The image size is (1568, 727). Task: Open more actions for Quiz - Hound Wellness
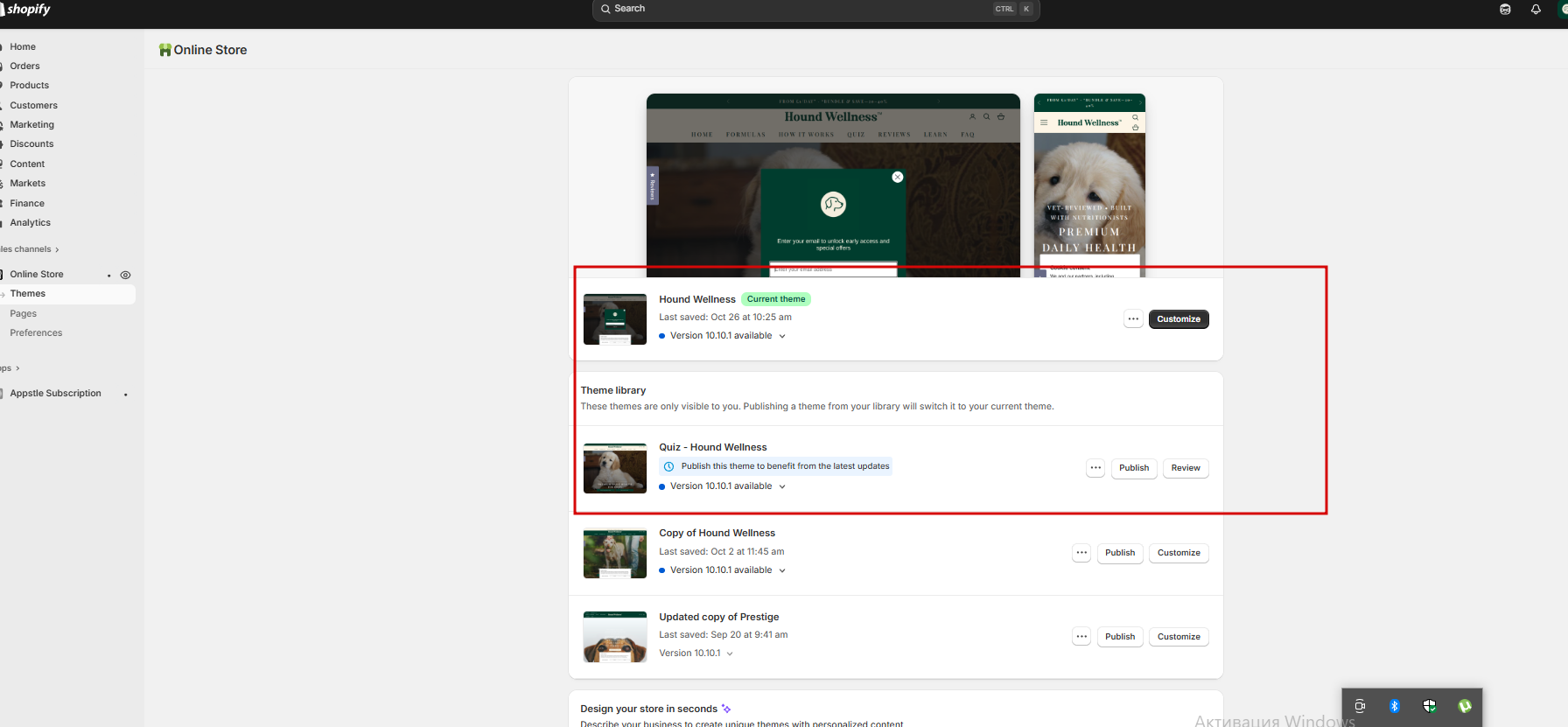[1095, 468]
